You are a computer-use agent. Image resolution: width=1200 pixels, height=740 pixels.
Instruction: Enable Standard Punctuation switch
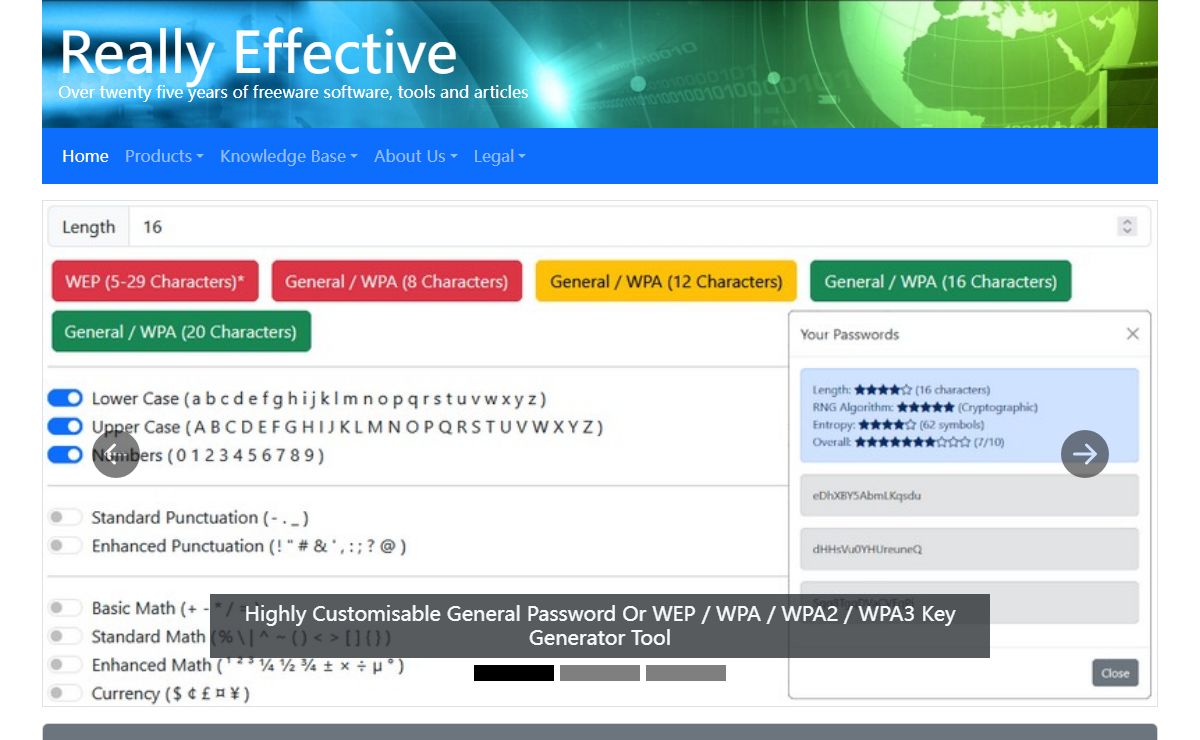coord(65,517)
